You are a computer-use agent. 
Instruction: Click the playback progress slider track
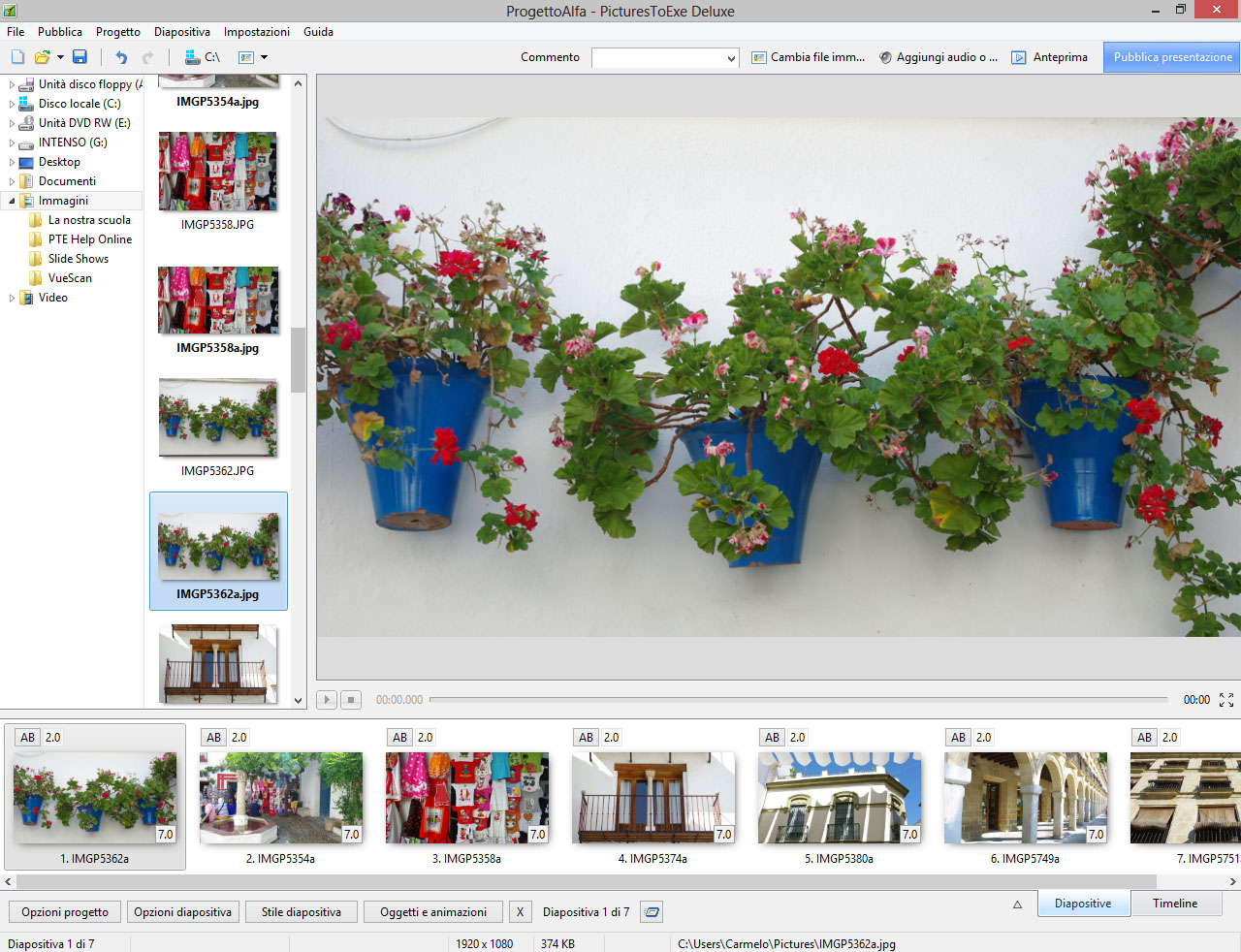point(797,699)
